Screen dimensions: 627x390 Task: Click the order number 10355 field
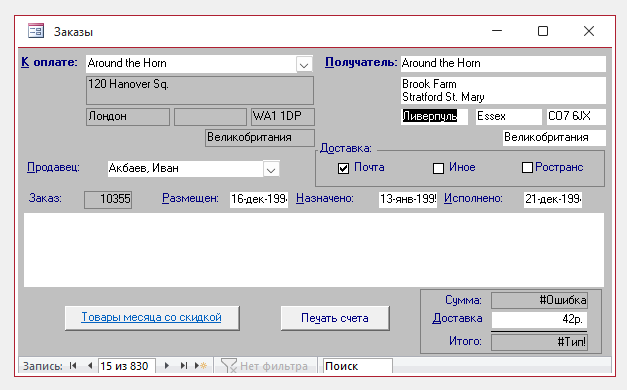point(108,199)
